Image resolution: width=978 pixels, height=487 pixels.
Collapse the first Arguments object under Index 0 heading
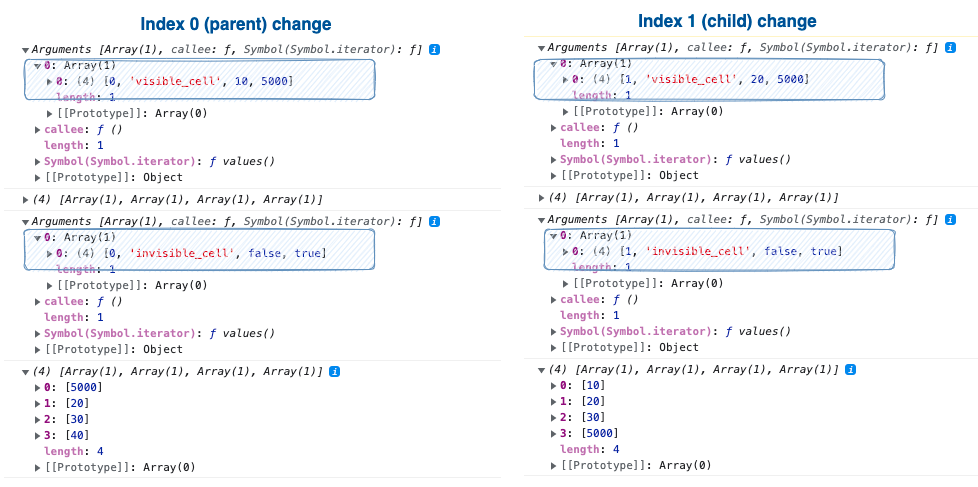25,49
